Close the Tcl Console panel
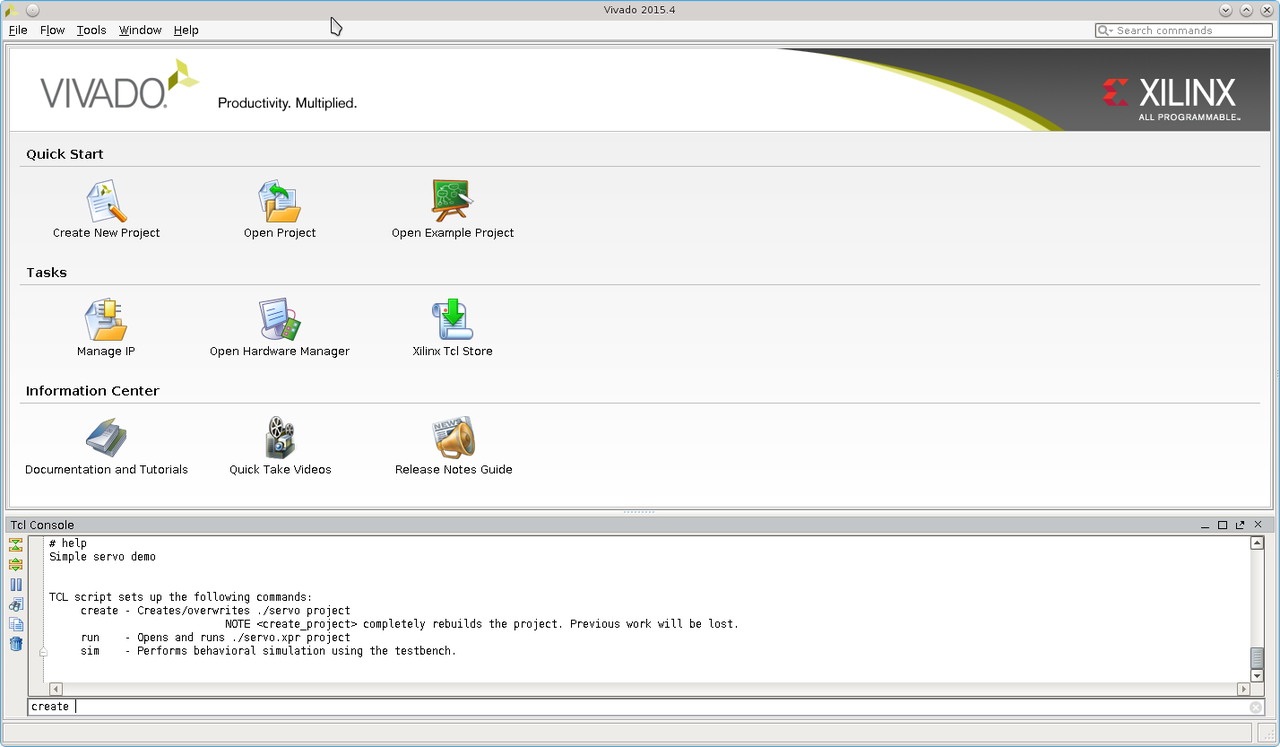The width and height of the screenshot is (1280, 747). click(x=1259, y=525)
